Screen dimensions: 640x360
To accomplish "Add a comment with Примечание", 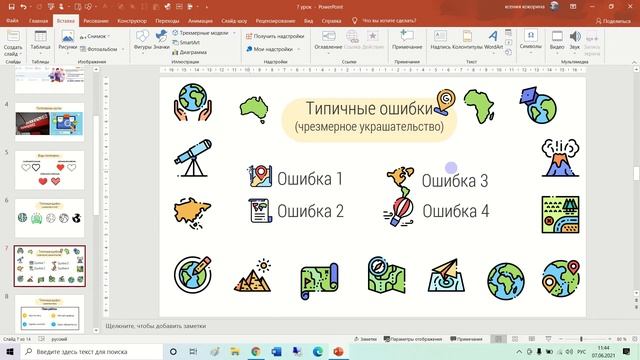I will [407, 40].
